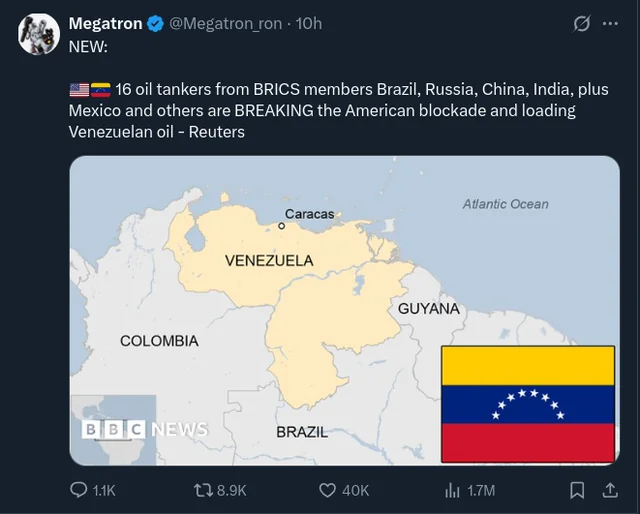Toggle the like heart icon
640x514 pixels.
click(x=327, y=490)
